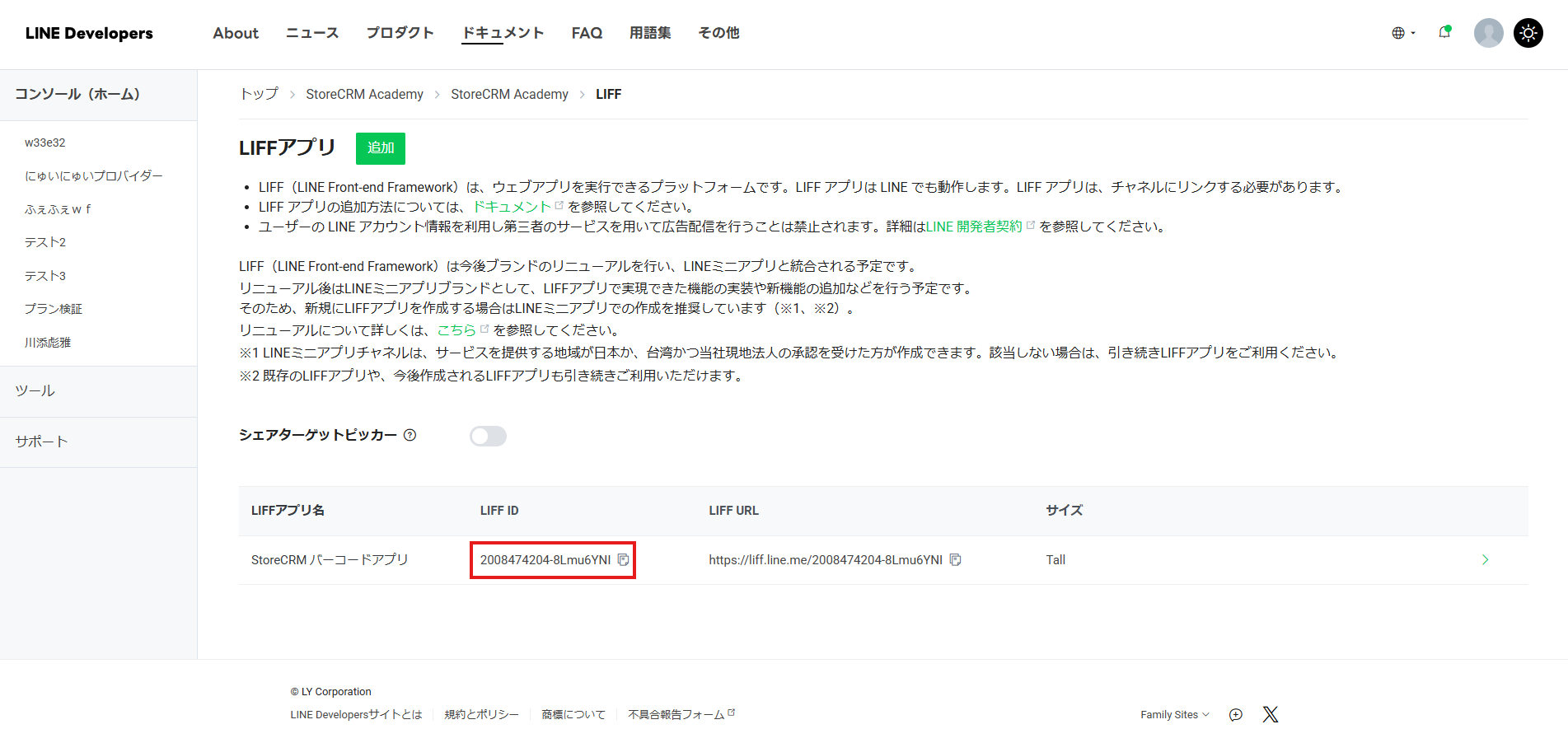The height and width of the screenshot is (743, 1568).
Task: Click the LINE Developers logo
Action: [89, 33]
